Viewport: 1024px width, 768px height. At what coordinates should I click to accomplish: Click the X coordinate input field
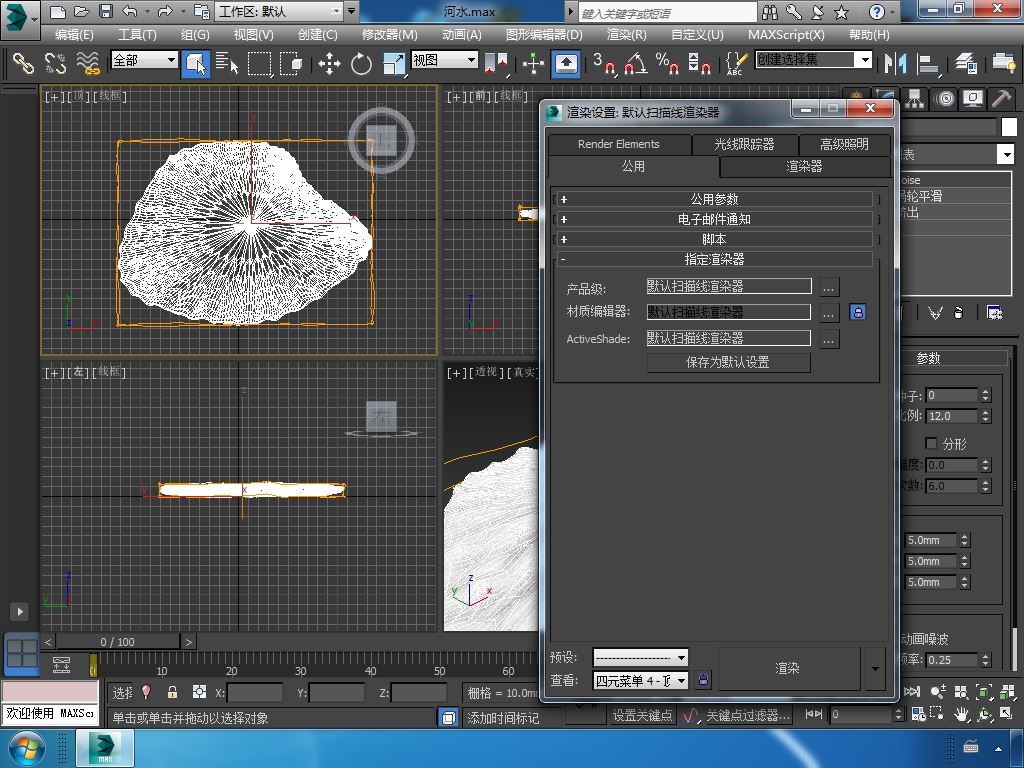click(255, 692)
